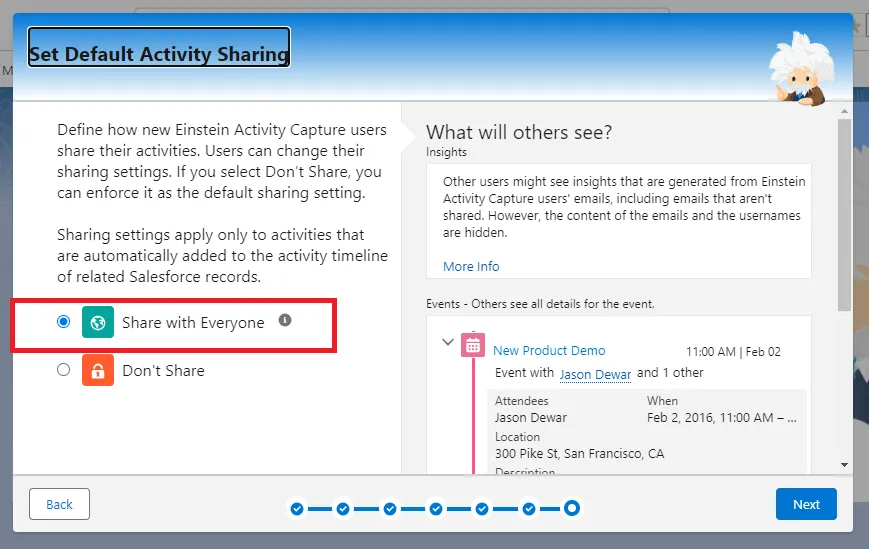Click the green globe Share with Everyone icon
869x549 pixels.
pos(98,323)
